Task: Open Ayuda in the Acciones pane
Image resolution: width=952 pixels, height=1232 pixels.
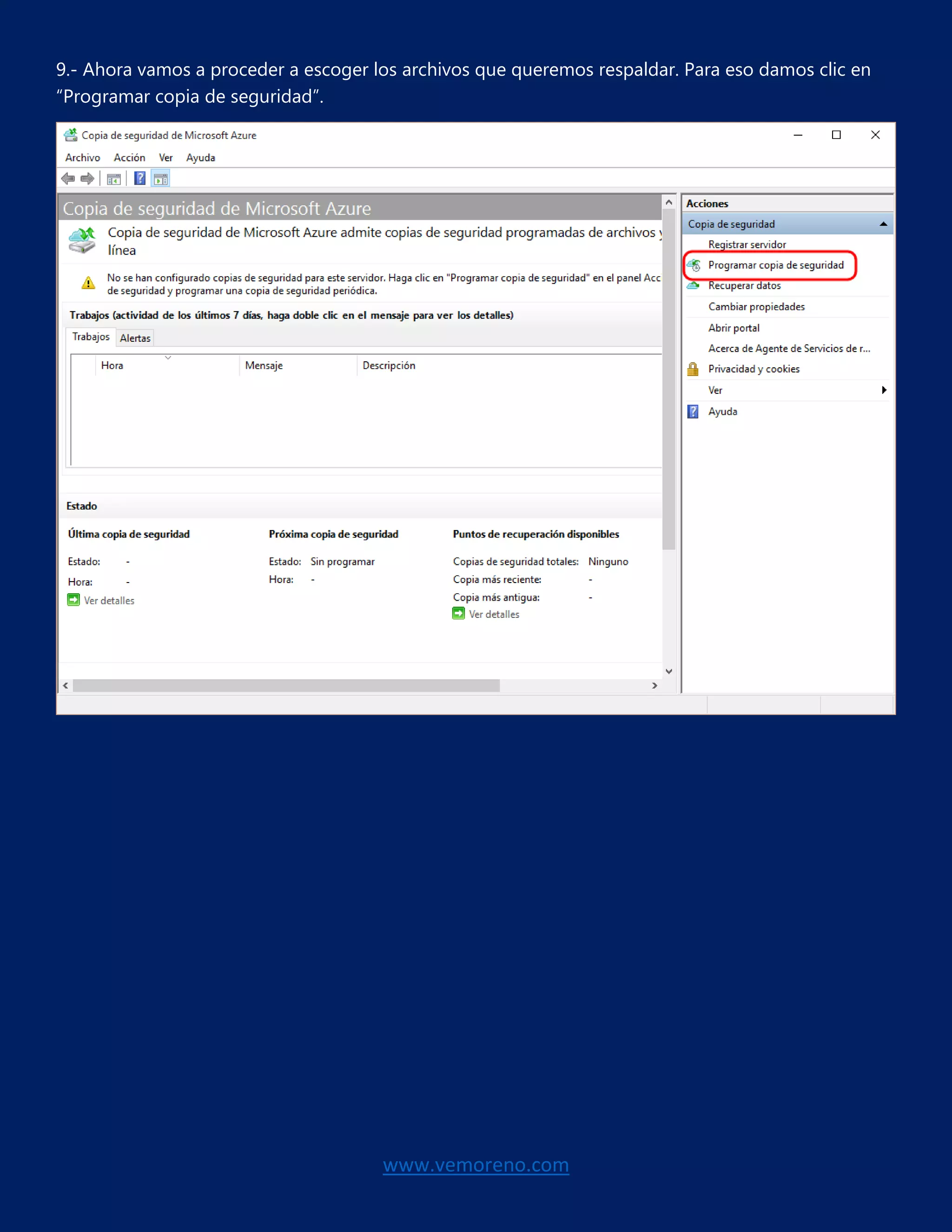Action: click(722, 412)
